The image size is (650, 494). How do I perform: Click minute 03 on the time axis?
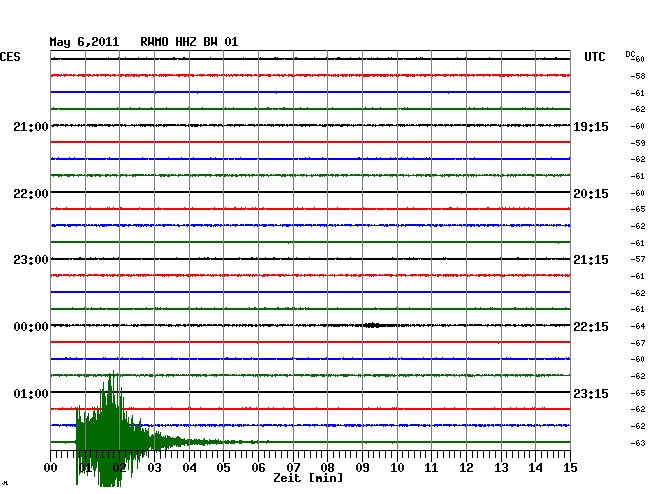(155, 468)
